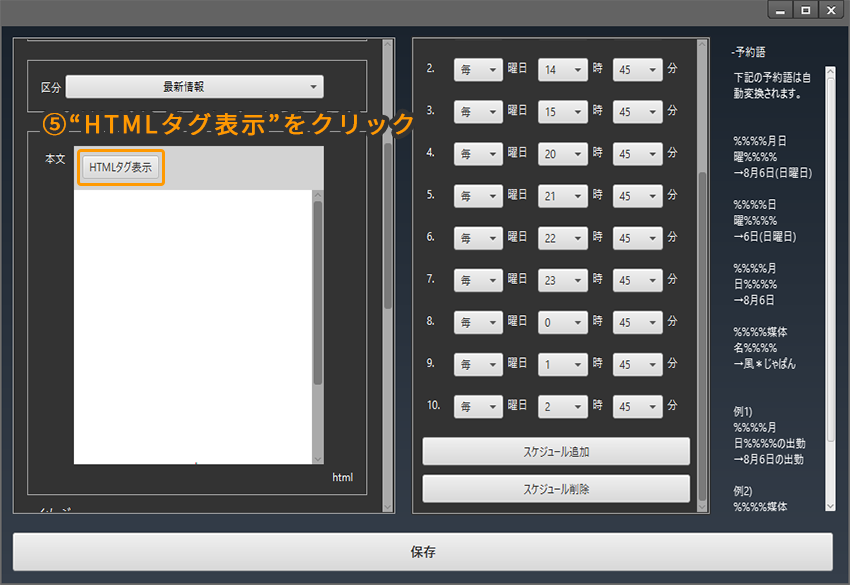
Task: Open the weekday dropdown in schedule row 6
Action: pyautogui.click(x=478, y=238)
